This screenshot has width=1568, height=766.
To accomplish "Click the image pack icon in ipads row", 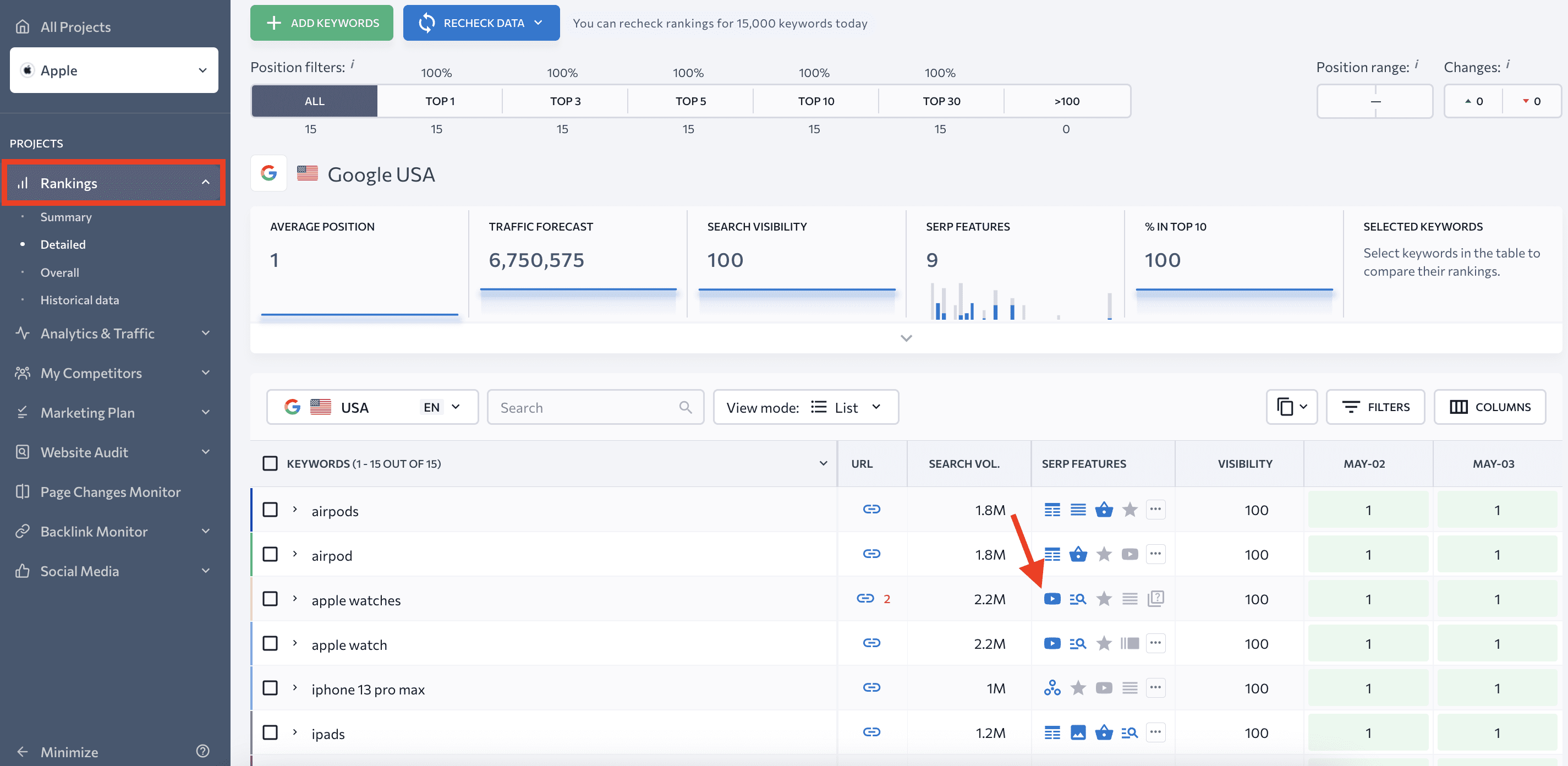I will (x=1077, y=732).
